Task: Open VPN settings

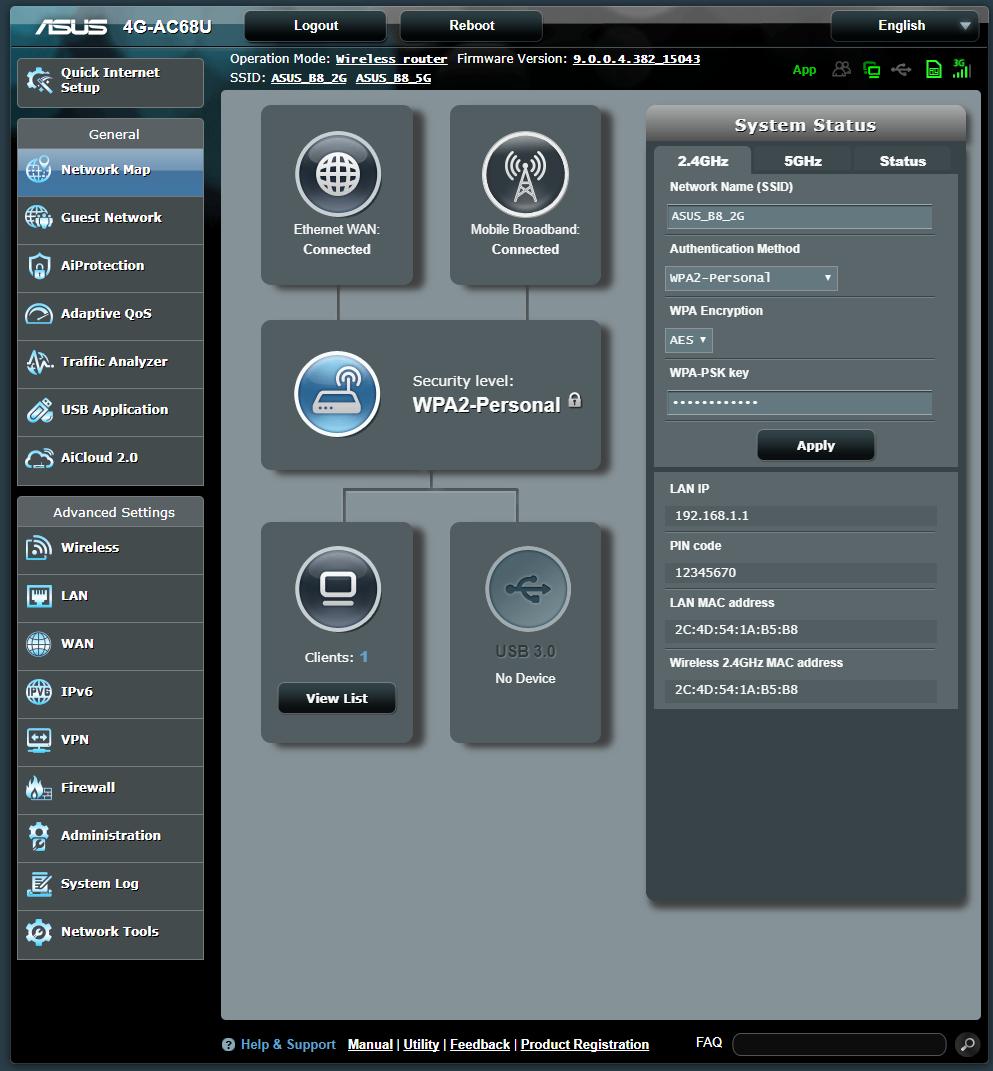Action: coord(111,740)
